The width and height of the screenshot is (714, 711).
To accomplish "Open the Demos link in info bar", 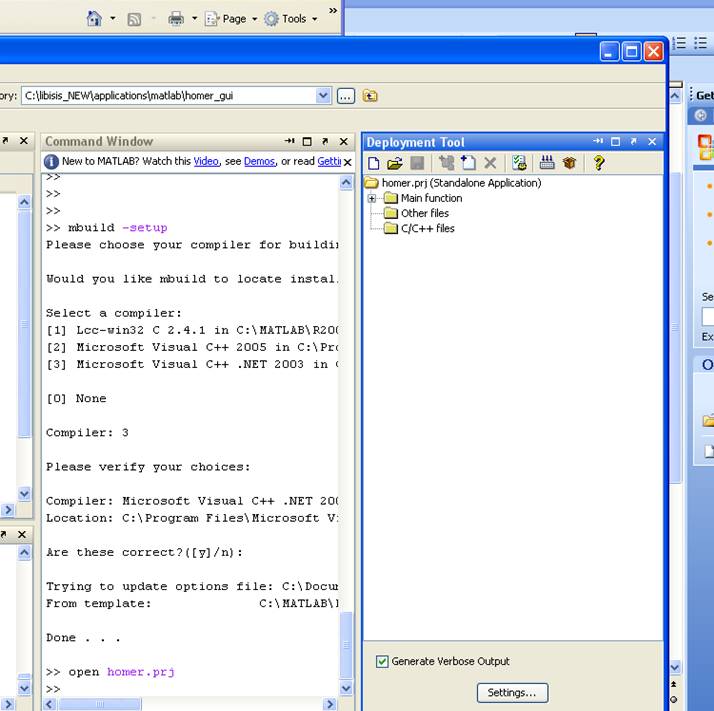I will pos(259,161).
